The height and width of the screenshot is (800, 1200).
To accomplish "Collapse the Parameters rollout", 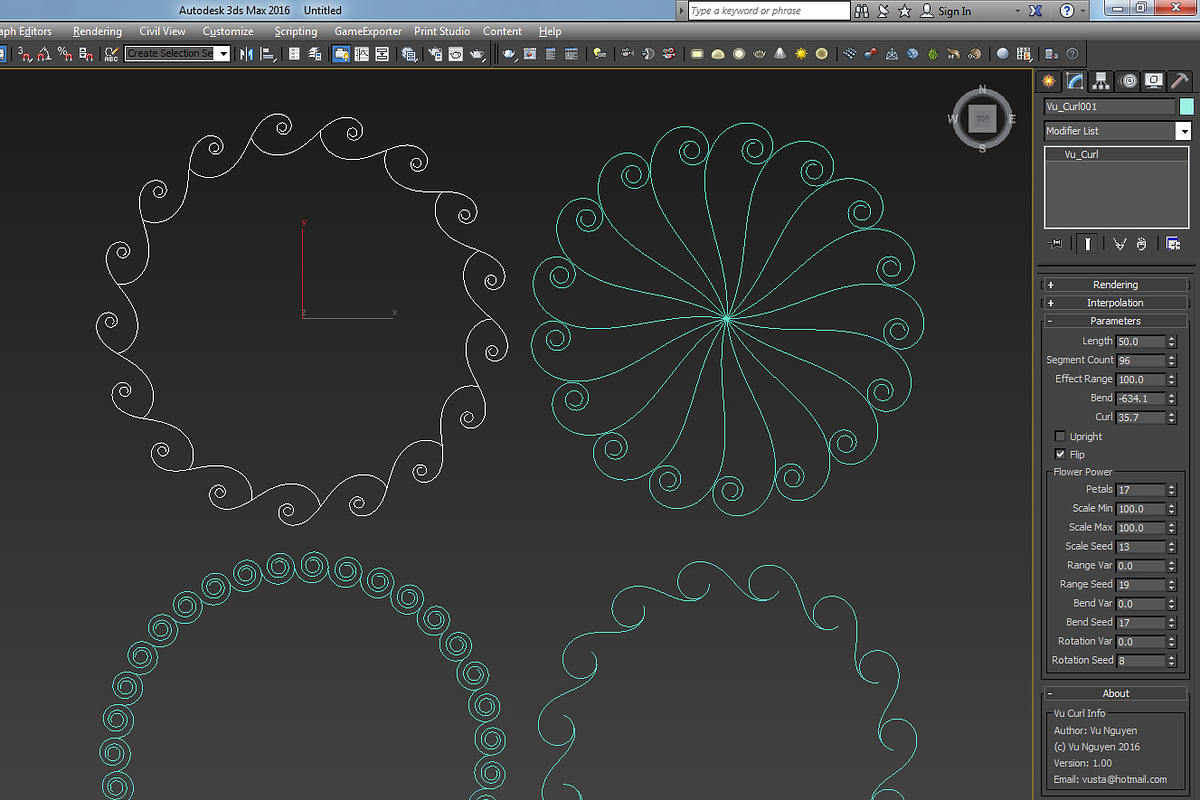I will pos(1115,321).
